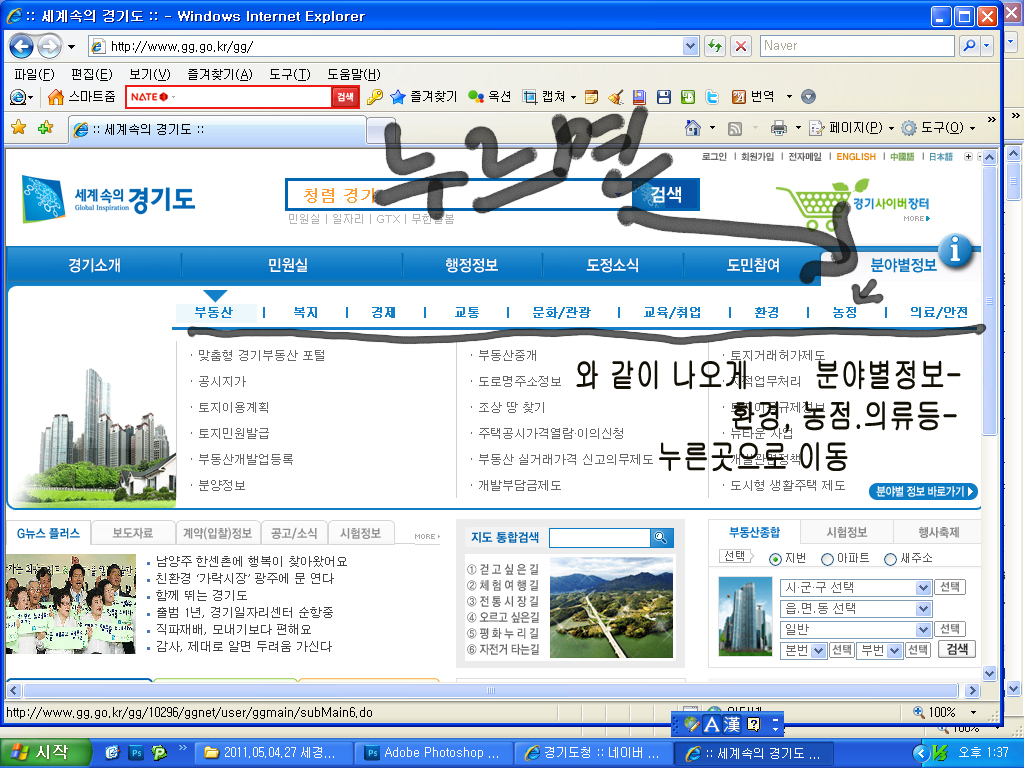The width and height of the screenshot is (1024, 768).
Task: Switch to Adobe Photoshop in the taskbar
Action: pos(433,753)
